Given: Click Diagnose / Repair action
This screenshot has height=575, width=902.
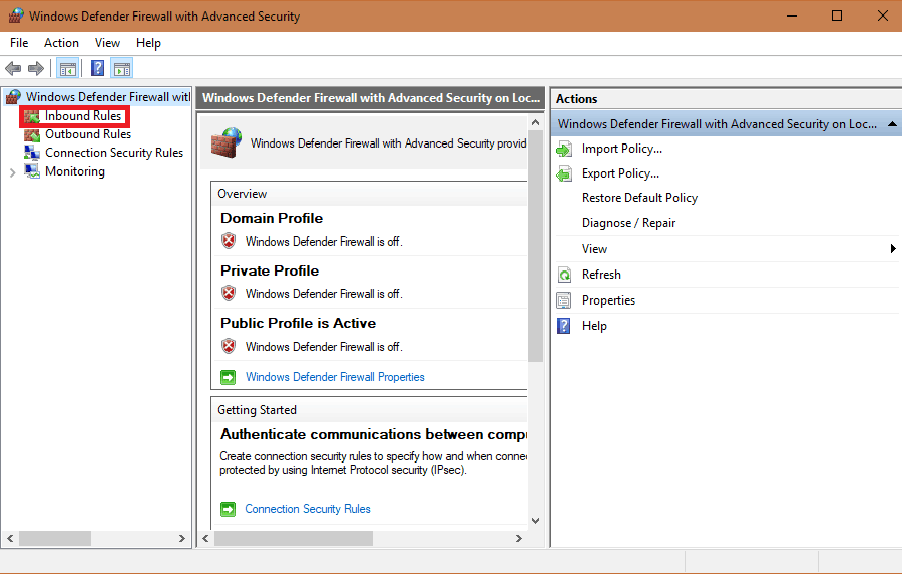Looking at the screenshot, I should (x=628, y=223).
